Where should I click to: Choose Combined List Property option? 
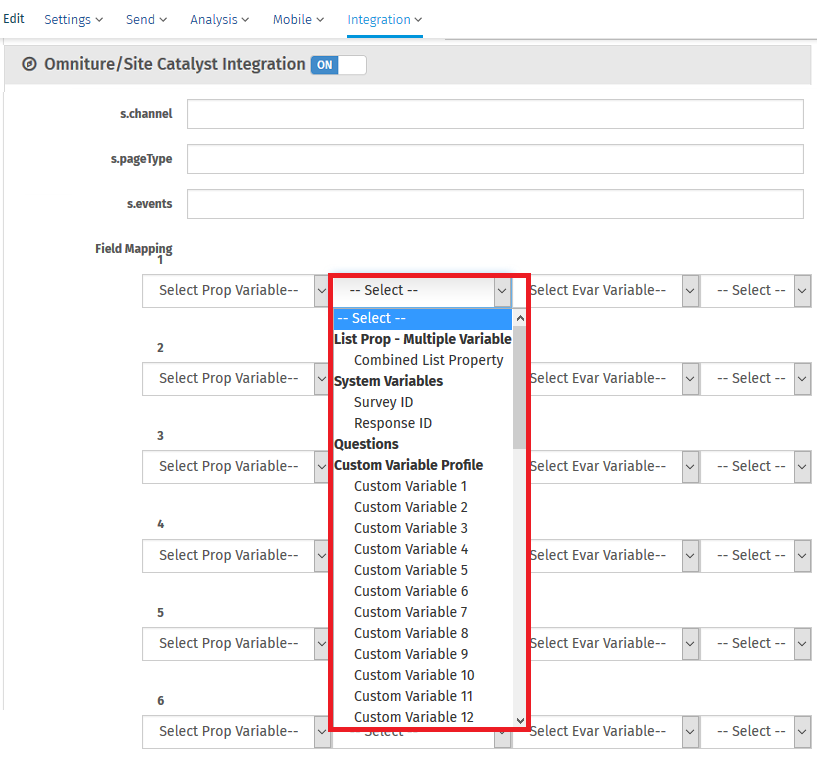pyautogui.click(x=428, y=360)
